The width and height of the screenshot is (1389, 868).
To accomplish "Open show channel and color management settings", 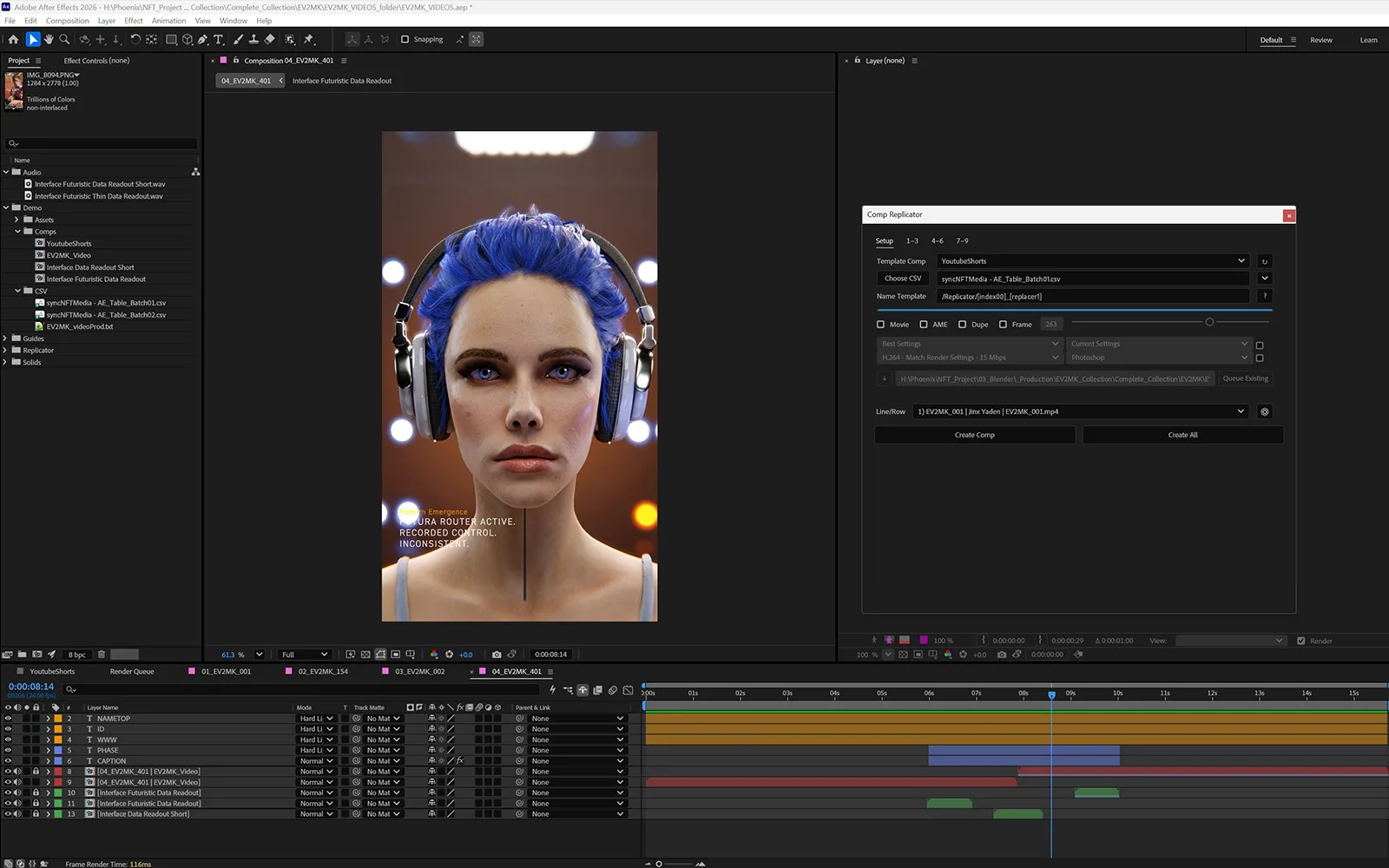I will [434, 654].
